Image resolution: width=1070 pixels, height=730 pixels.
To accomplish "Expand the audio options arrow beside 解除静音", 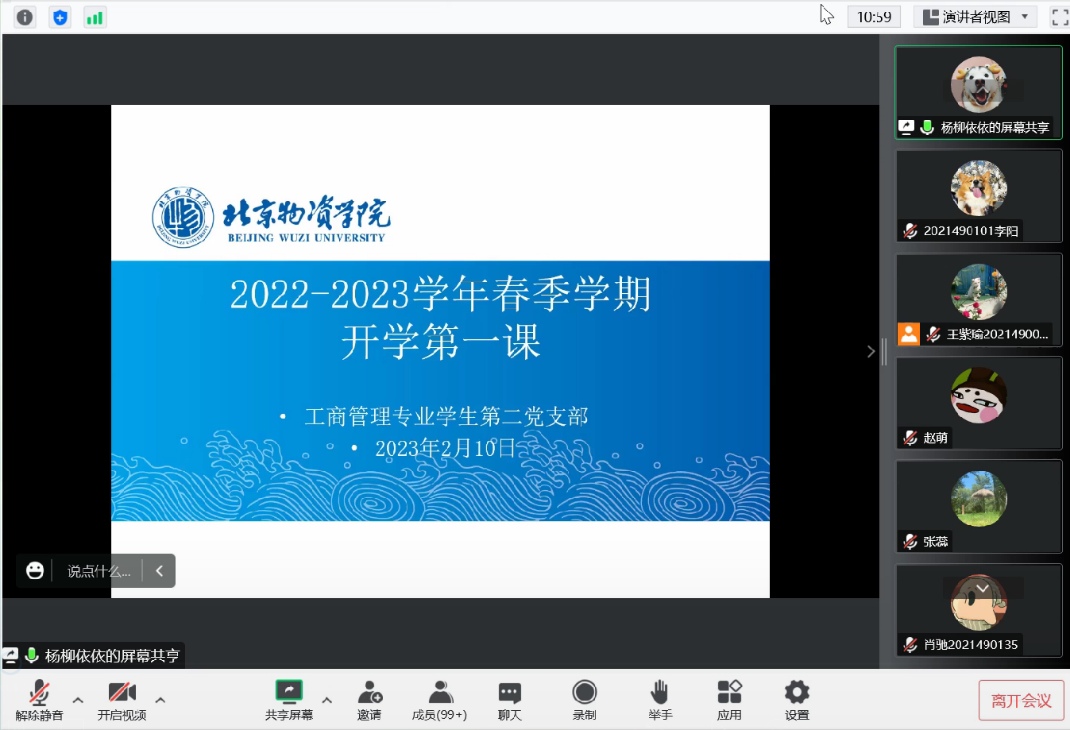I will click(78, 699).
